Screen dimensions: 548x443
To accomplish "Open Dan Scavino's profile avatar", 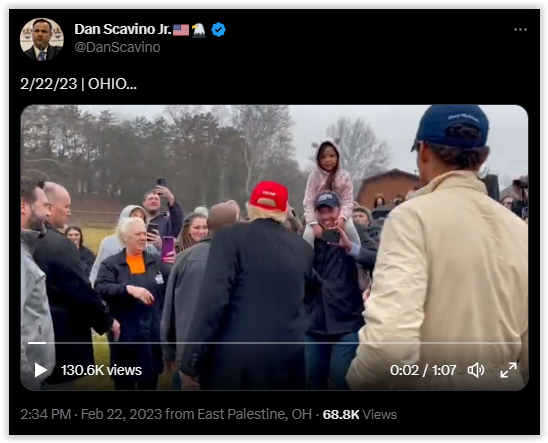I will [x=42, y=39].
